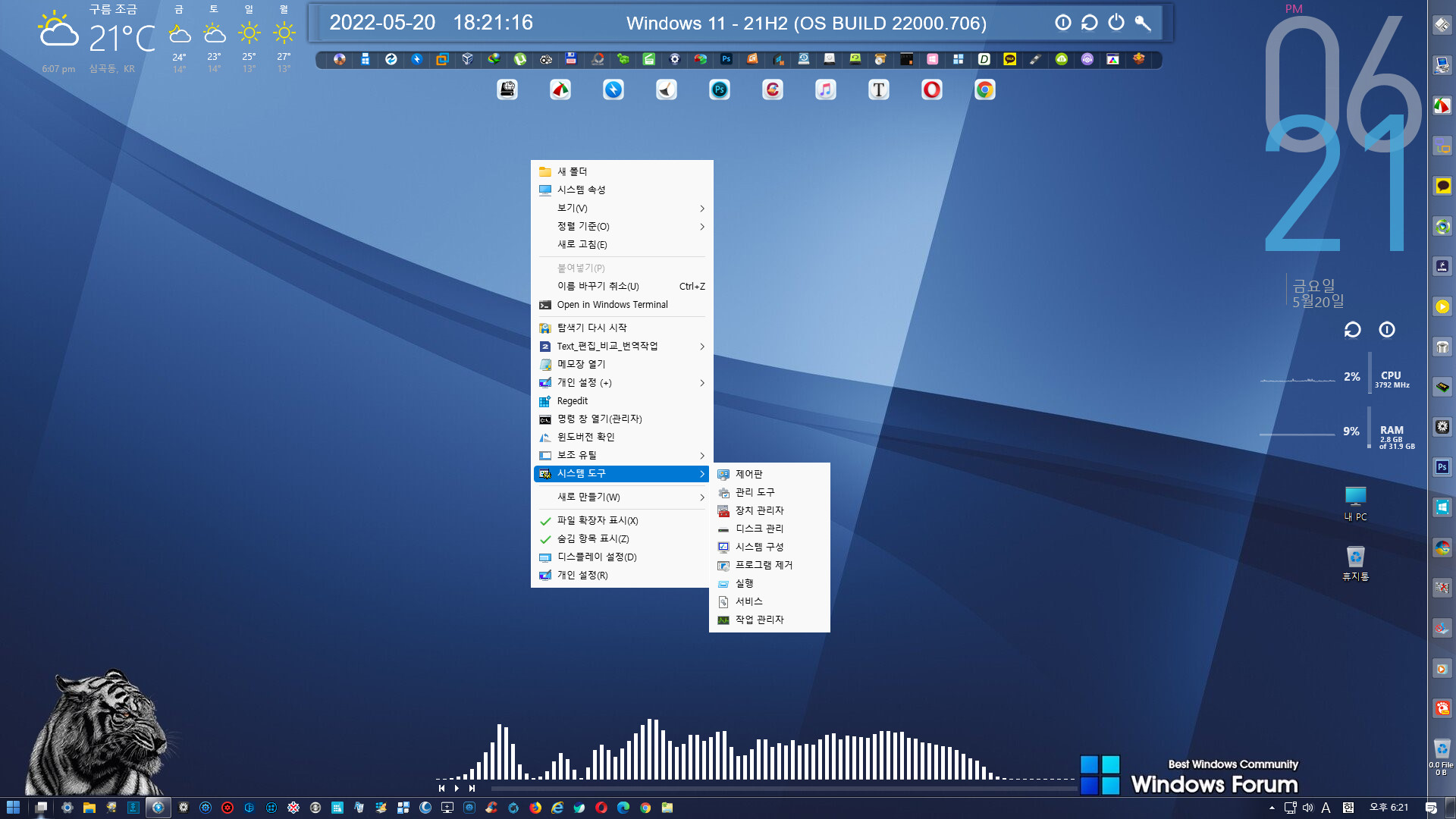Viewport: 1456px width, 819px height.
Task: Choose 서비스 from the submenu
Action: point(770,602)
